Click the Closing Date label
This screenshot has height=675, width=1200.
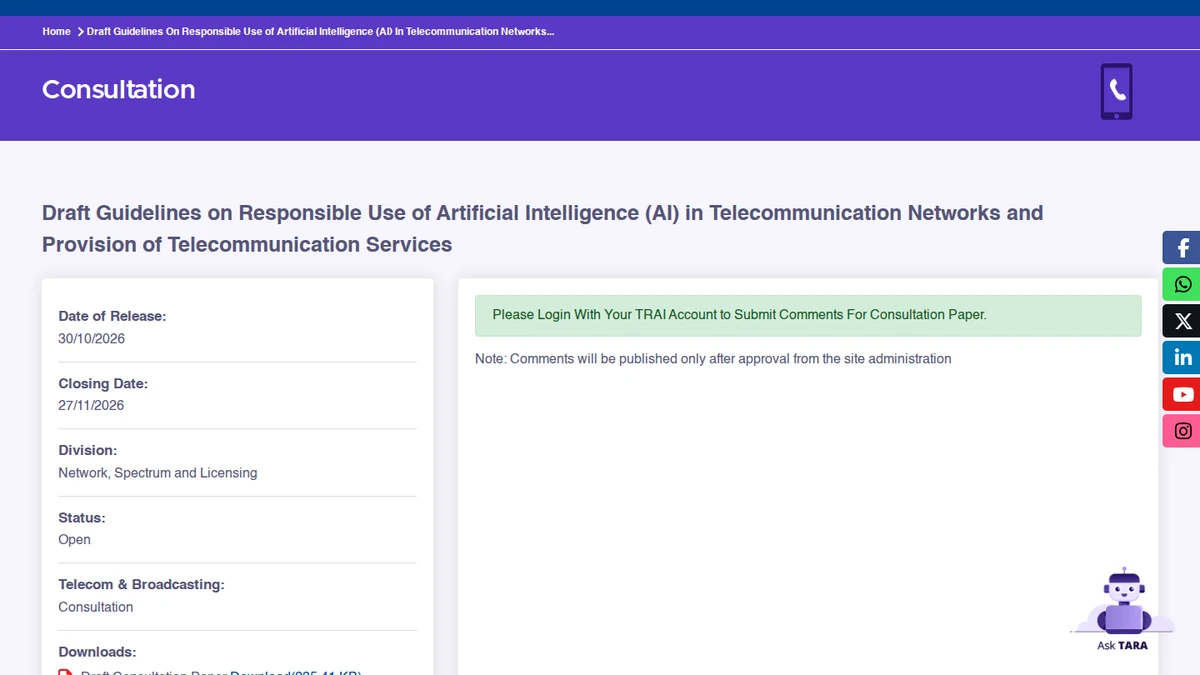[x=102, y=383]
